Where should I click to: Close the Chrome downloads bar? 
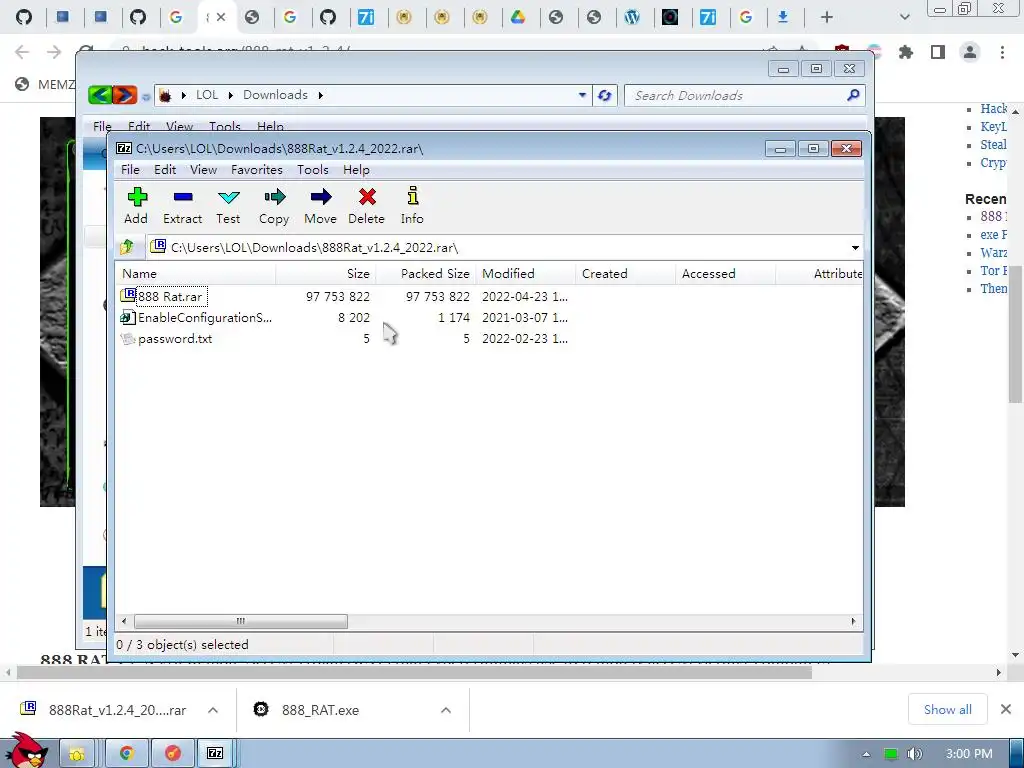coord(1006,709)
